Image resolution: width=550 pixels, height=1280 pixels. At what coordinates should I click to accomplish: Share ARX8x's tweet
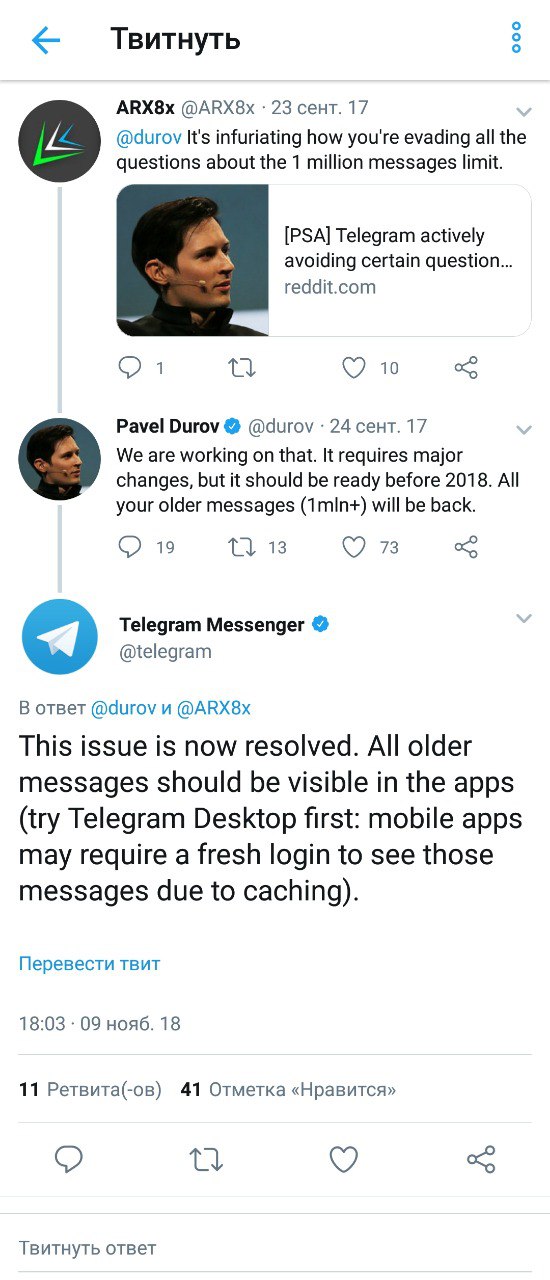point(466,368)
